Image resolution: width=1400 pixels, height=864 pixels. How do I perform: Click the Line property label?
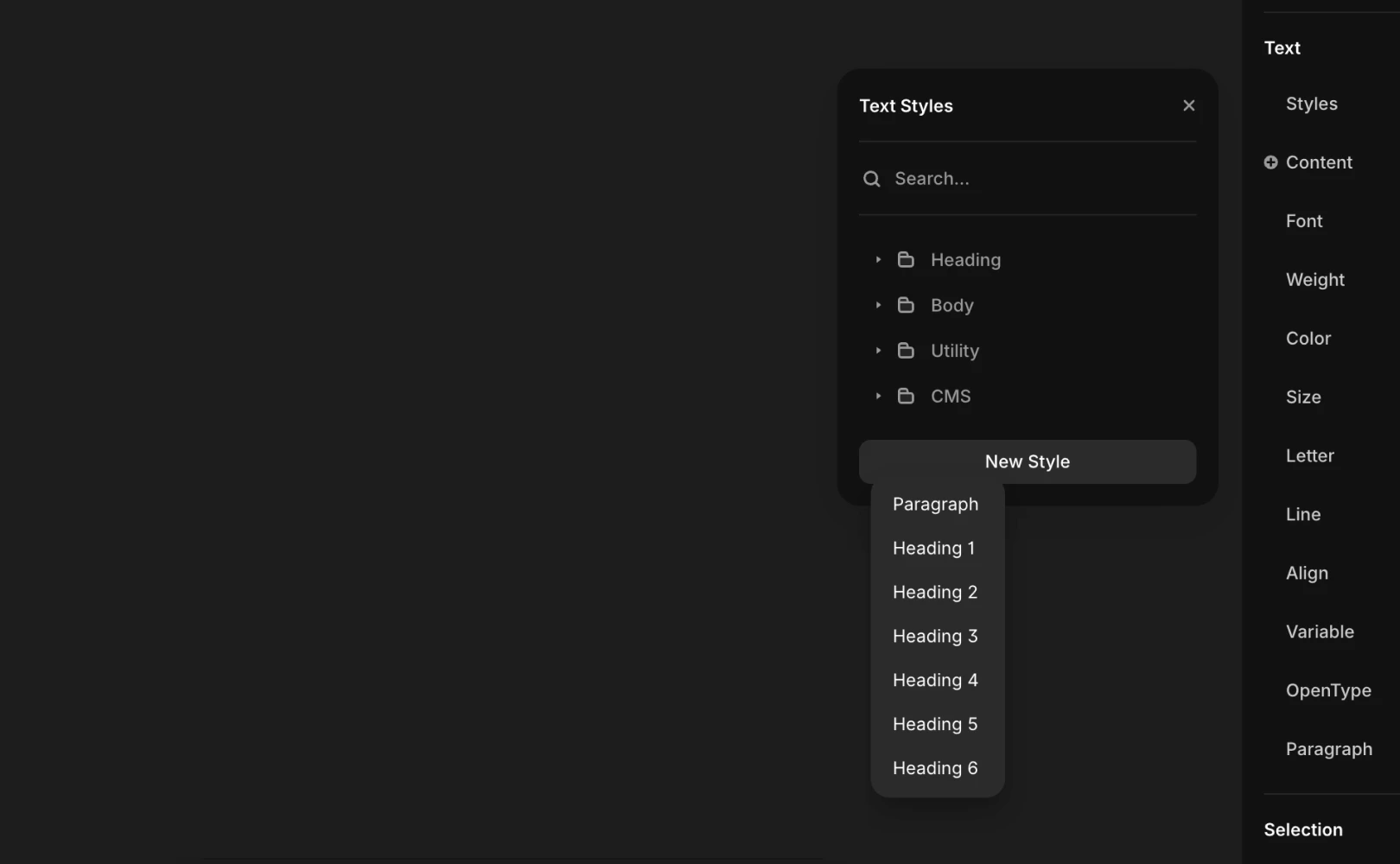pyautogui.click(x=1303, y=515)
